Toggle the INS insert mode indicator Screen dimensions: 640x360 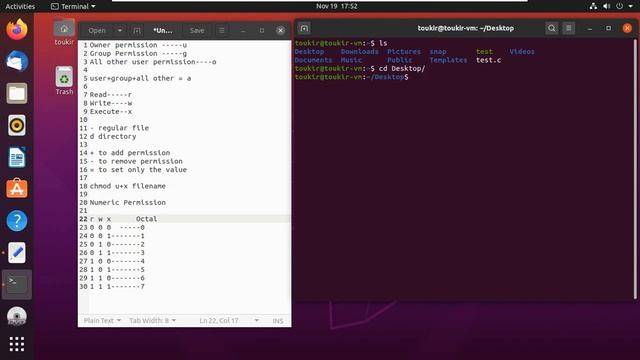(278, 321)
